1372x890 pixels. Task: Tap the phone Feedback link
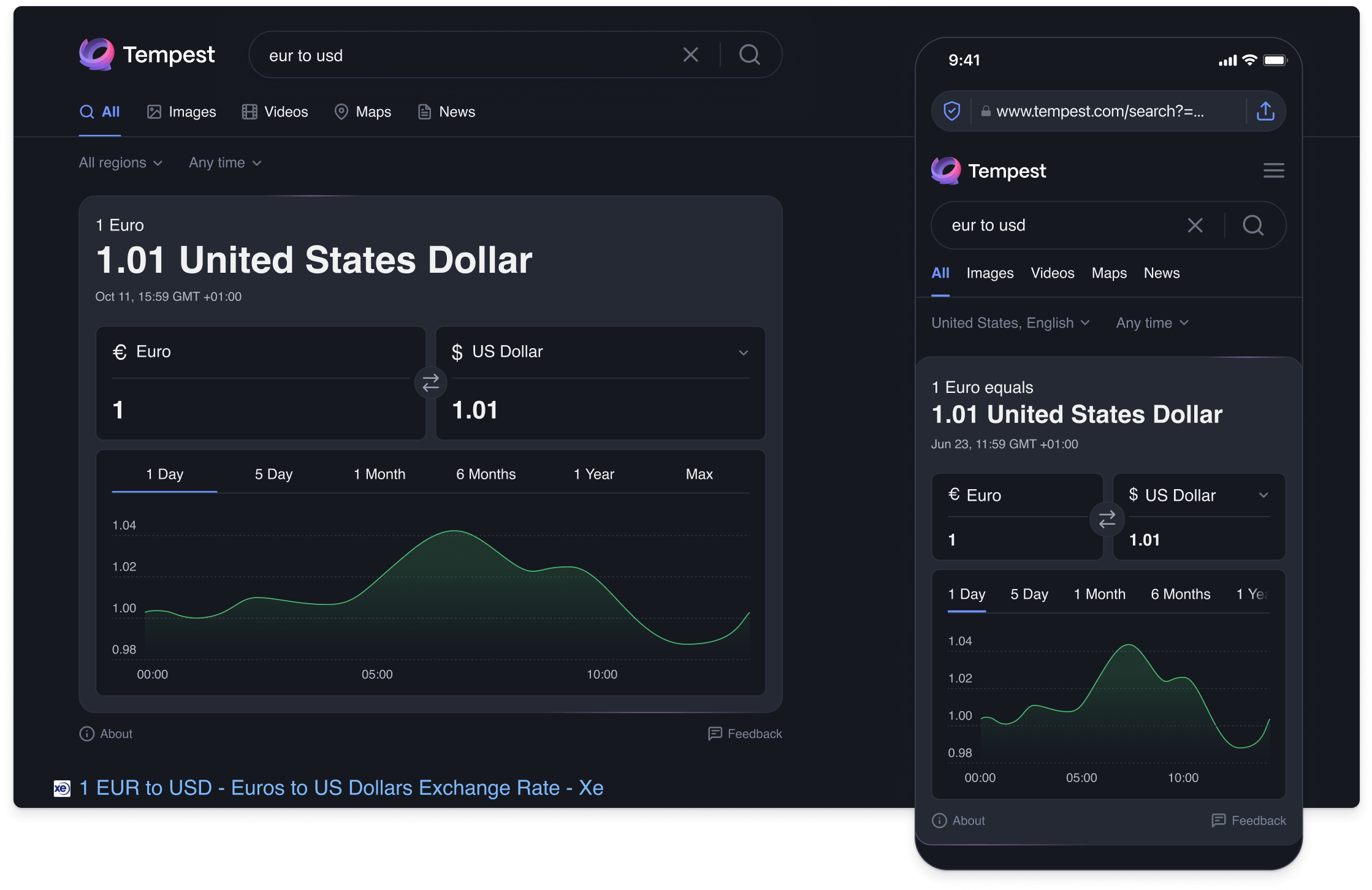coord(1249,821)
